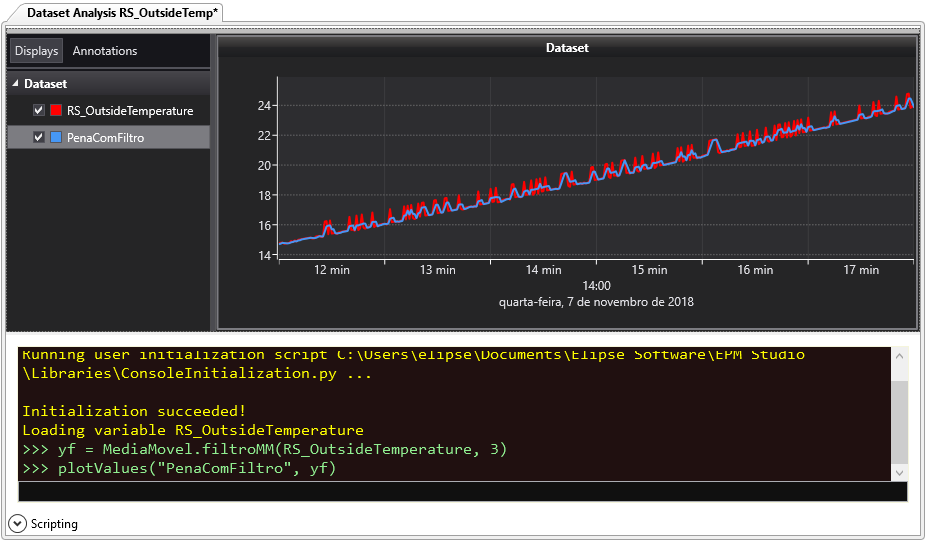The width and height of the screenshot is (926, 541).
Task: Click the Dataset header label in tree
Action: (x=46, y=84)
